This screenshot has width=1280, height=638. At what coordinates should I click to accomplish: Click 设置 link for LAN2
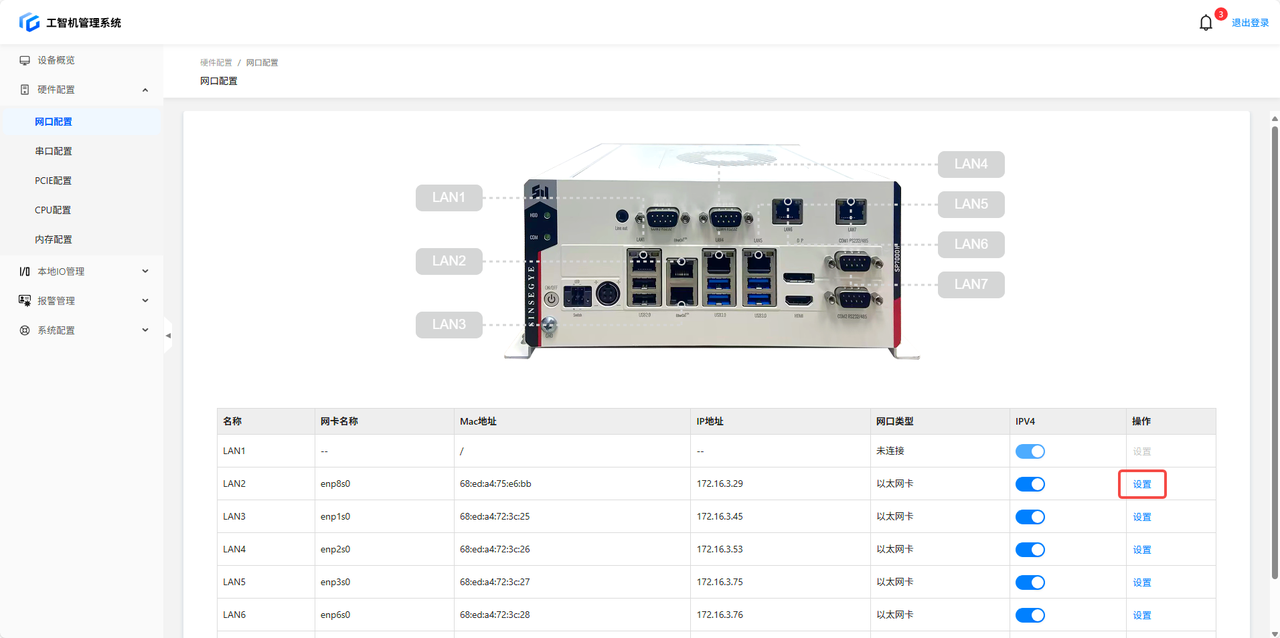tap(1142, 485)
